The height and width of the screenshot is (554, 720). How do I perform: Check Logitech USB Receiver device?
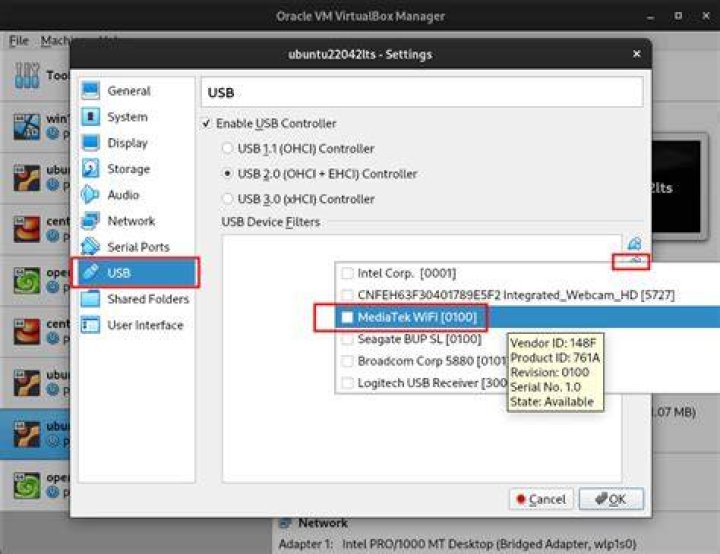click(347, 383)
